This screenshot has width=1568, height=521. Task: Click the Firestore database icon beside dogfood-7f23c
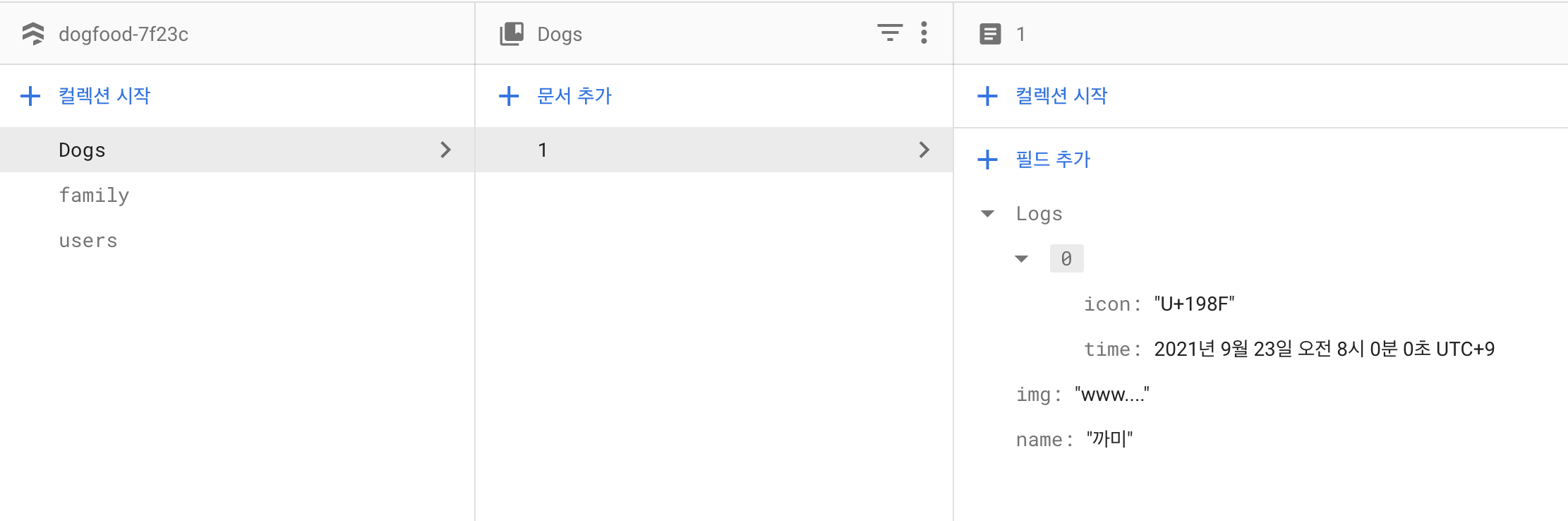[32, 32]
